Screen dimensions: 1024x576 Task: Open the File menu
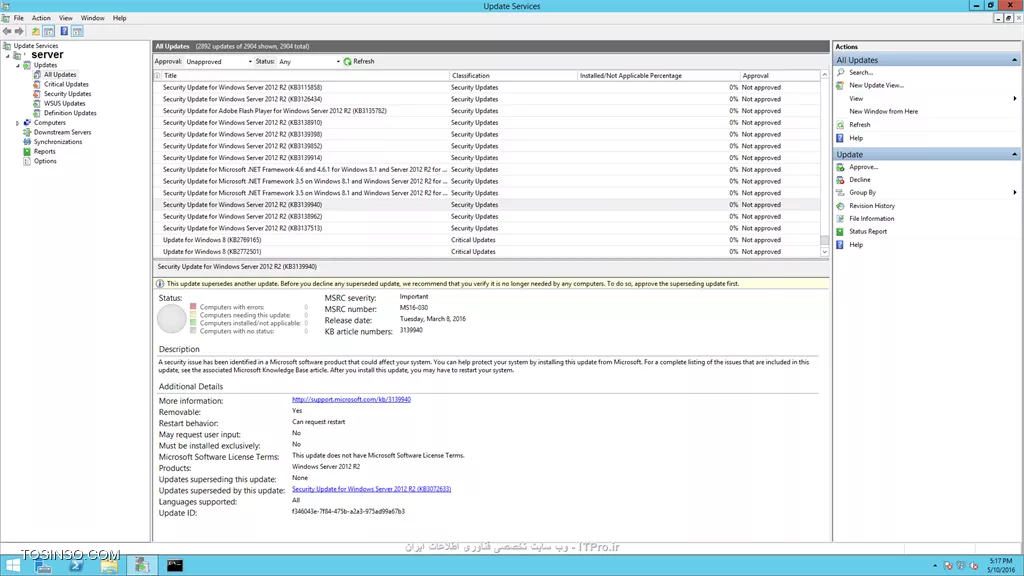[x=19, y=18]
